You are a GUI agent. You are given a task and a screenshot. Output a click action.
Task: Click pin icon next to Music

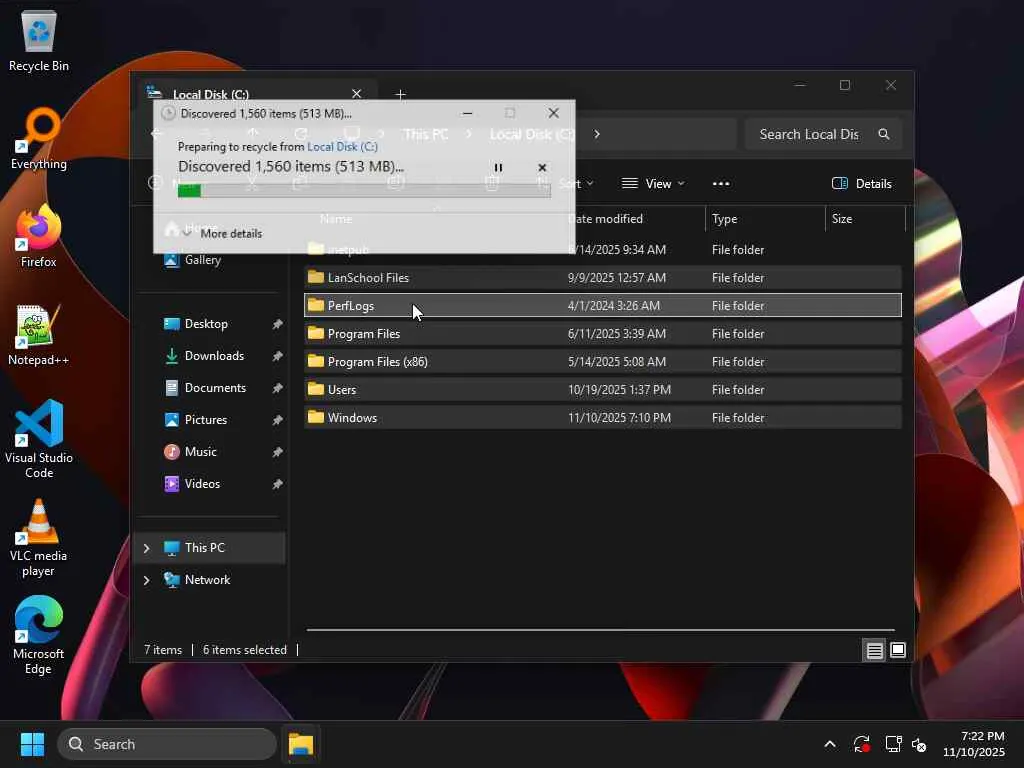coord(278,452)
